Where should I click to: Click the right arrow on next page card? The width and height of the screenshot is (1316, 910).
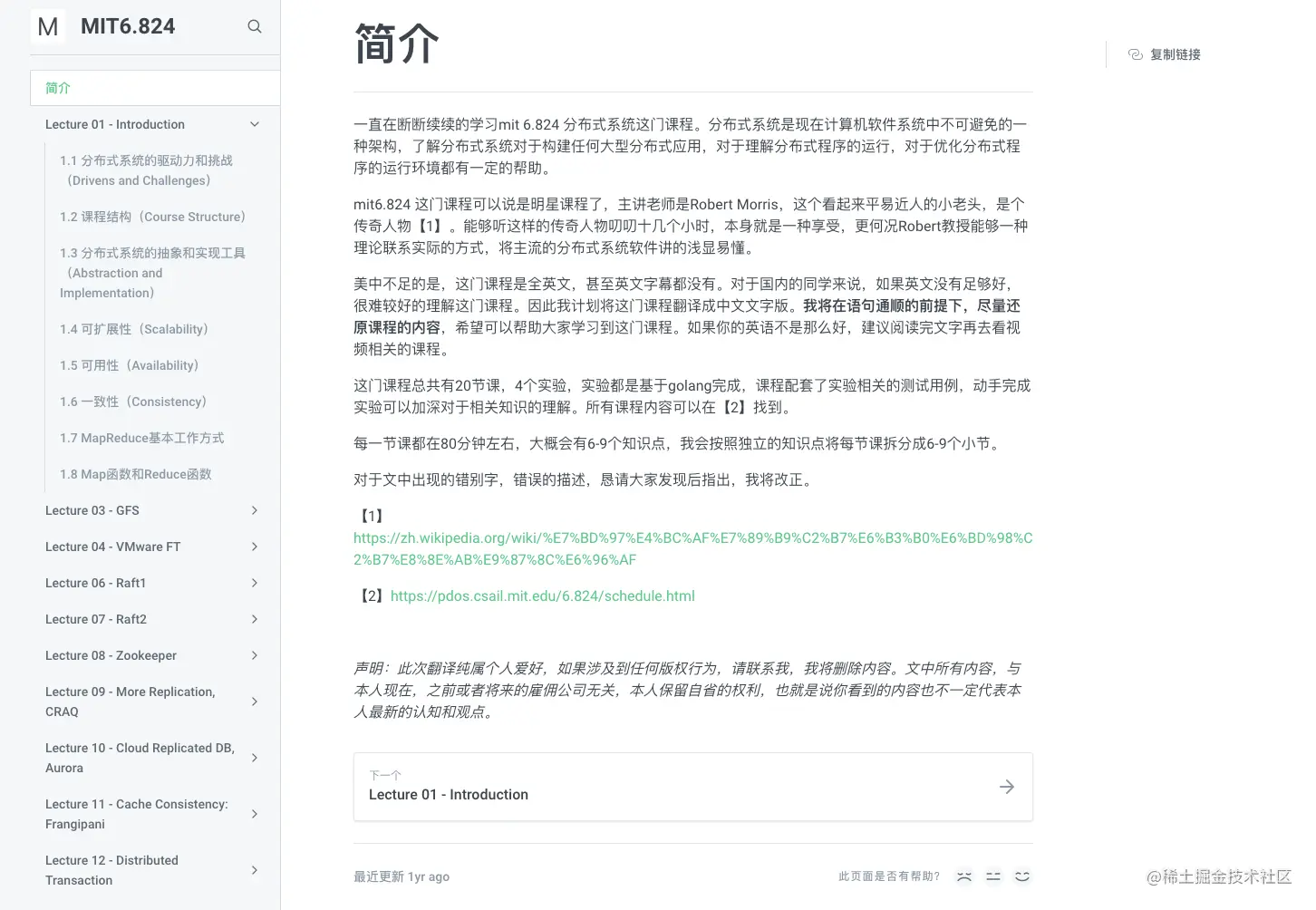click(1007, 787)
